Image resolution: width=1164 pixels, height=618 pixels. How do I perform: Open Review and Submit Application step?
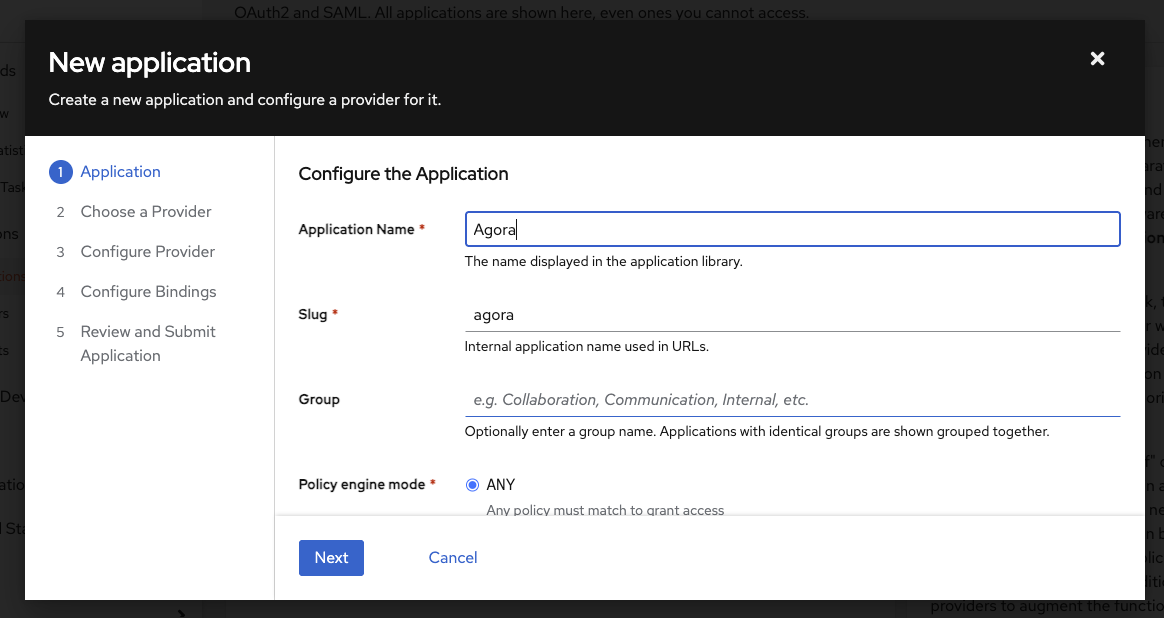pyautogui.click(x=148, y=343)
